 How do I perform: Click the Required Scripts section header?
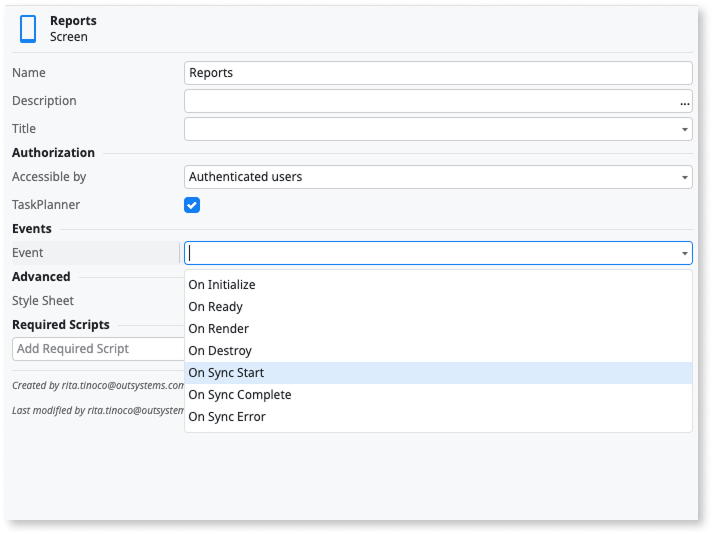(60, 325)
